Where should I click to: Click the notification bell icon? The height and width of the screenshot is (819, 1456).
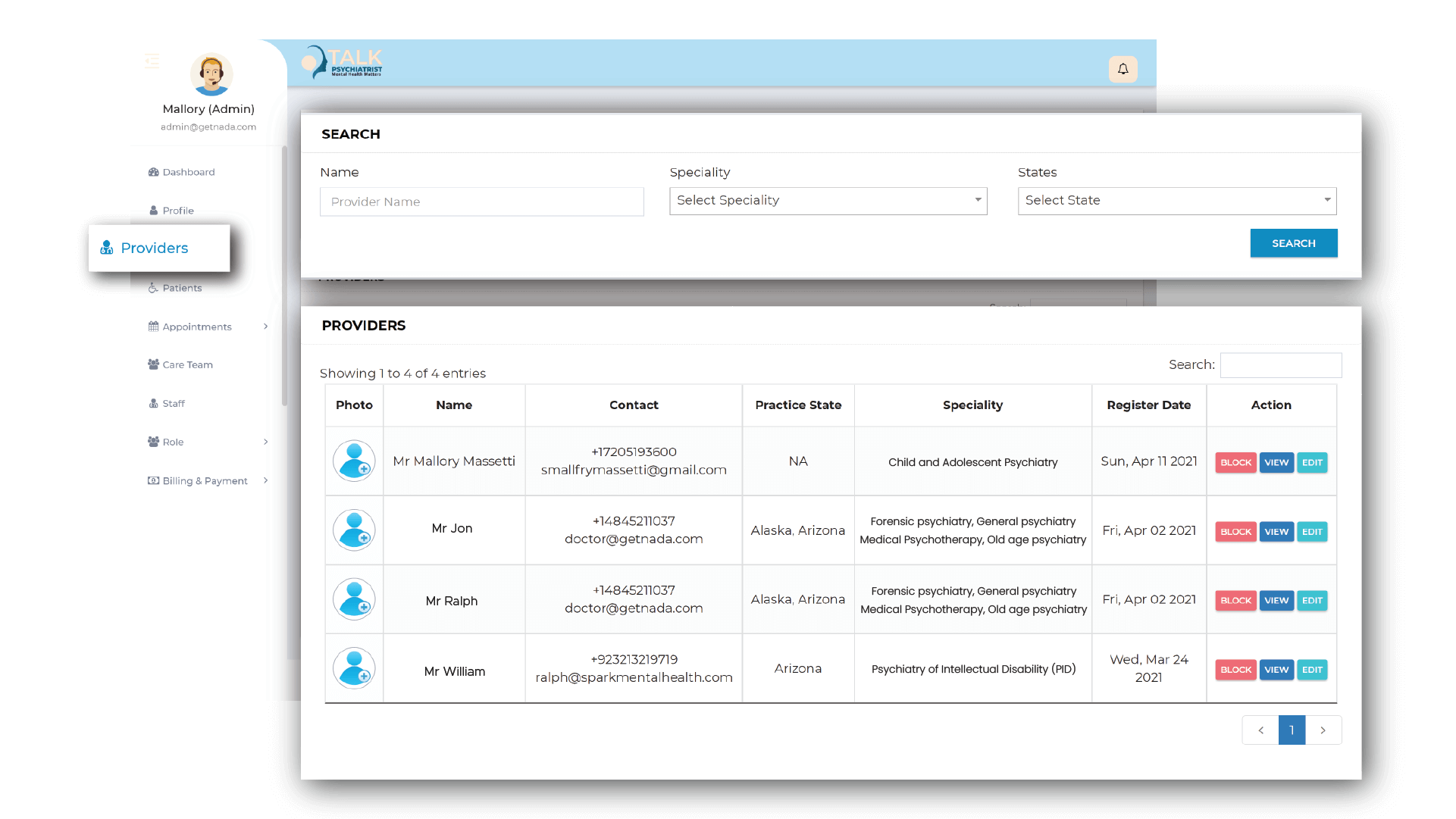(x=1123, y=69)
